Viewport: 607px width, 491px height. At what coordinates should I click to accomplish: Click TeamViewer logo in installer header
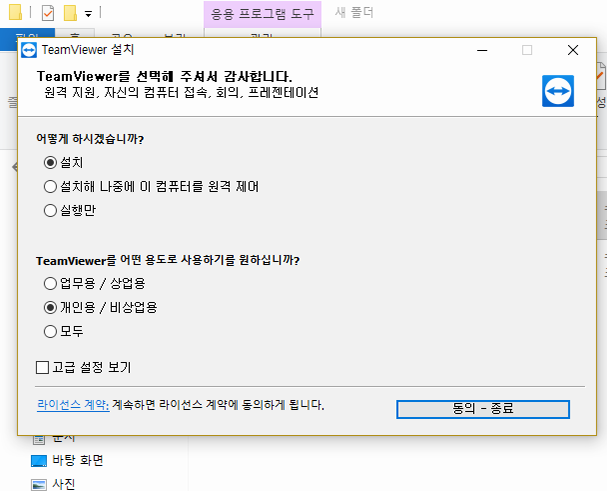coord(558,91)
